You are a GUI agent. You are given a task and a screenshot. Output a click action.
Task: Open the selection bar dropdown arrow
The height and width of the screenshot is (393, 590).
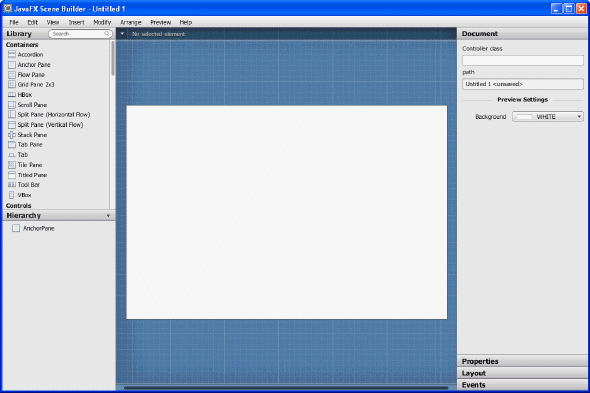click(122, 34)
